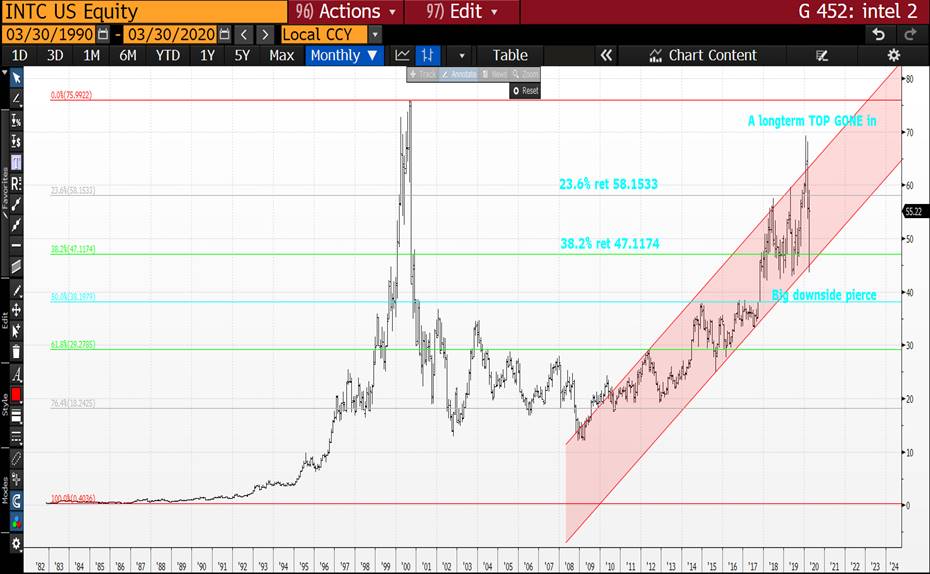Select the YTD range tab
930x574 pixels.
167,55
